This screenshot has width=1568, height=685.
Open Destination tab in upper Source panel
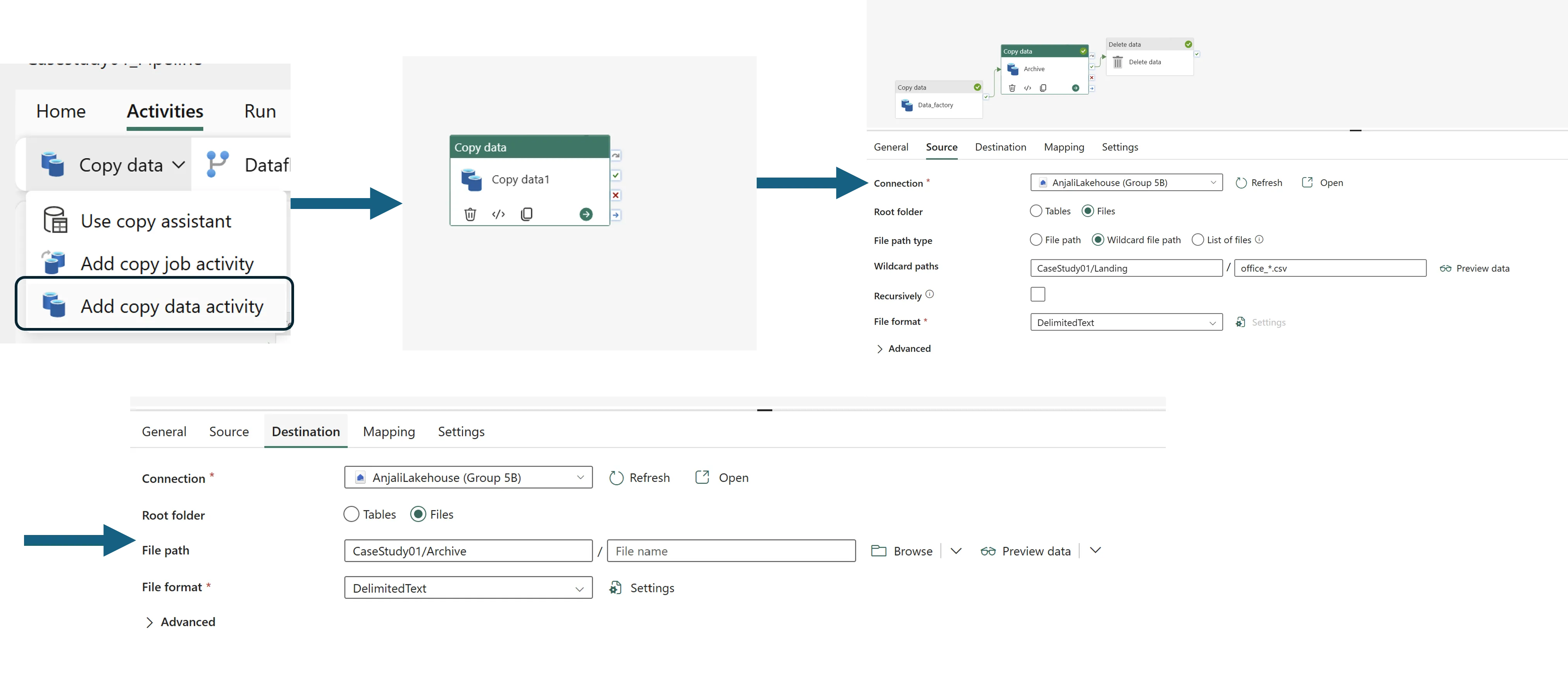pos(1000,147)
